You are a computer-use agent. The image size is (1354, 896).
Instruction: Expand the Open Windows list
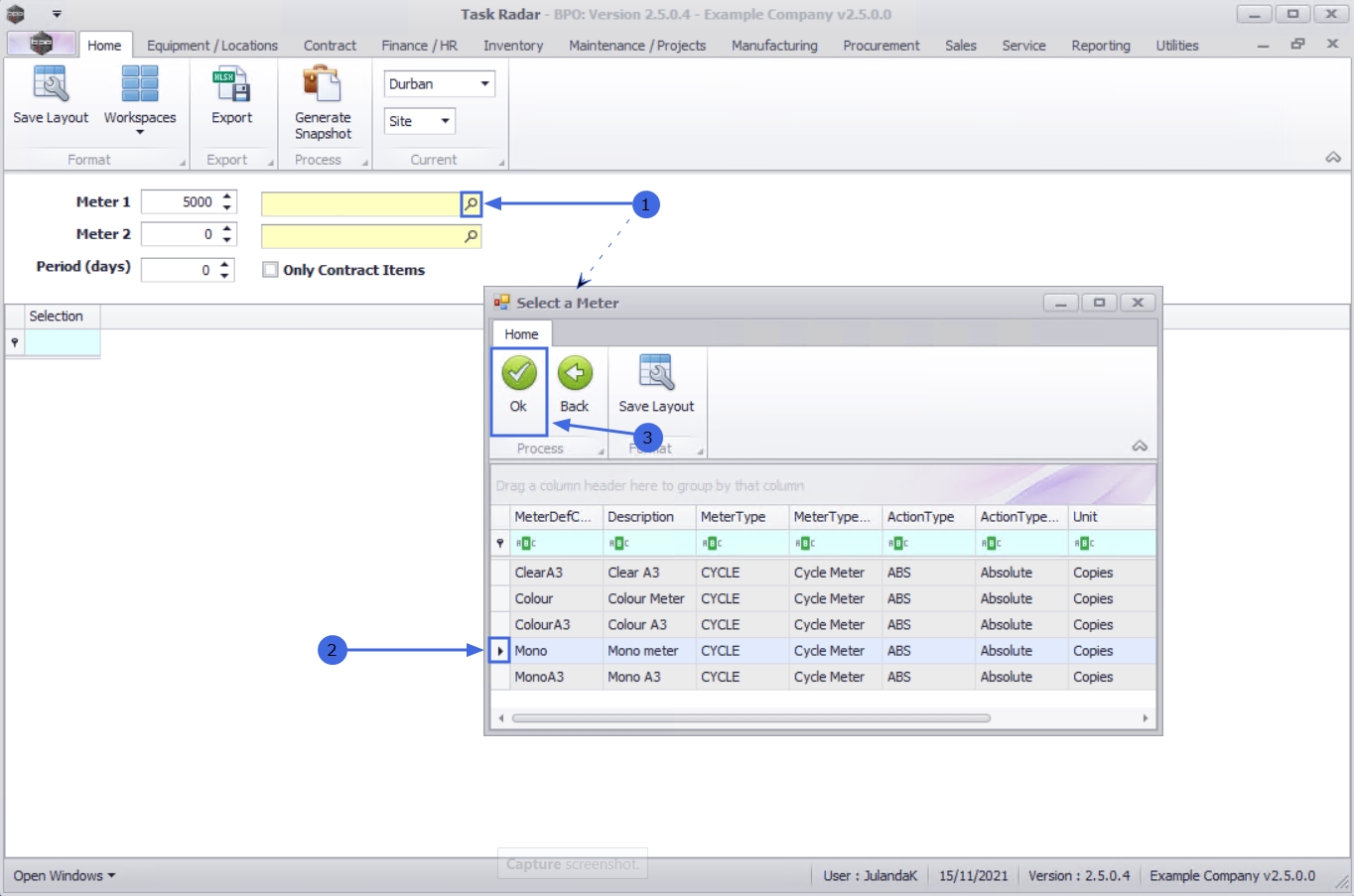(65, 875)
